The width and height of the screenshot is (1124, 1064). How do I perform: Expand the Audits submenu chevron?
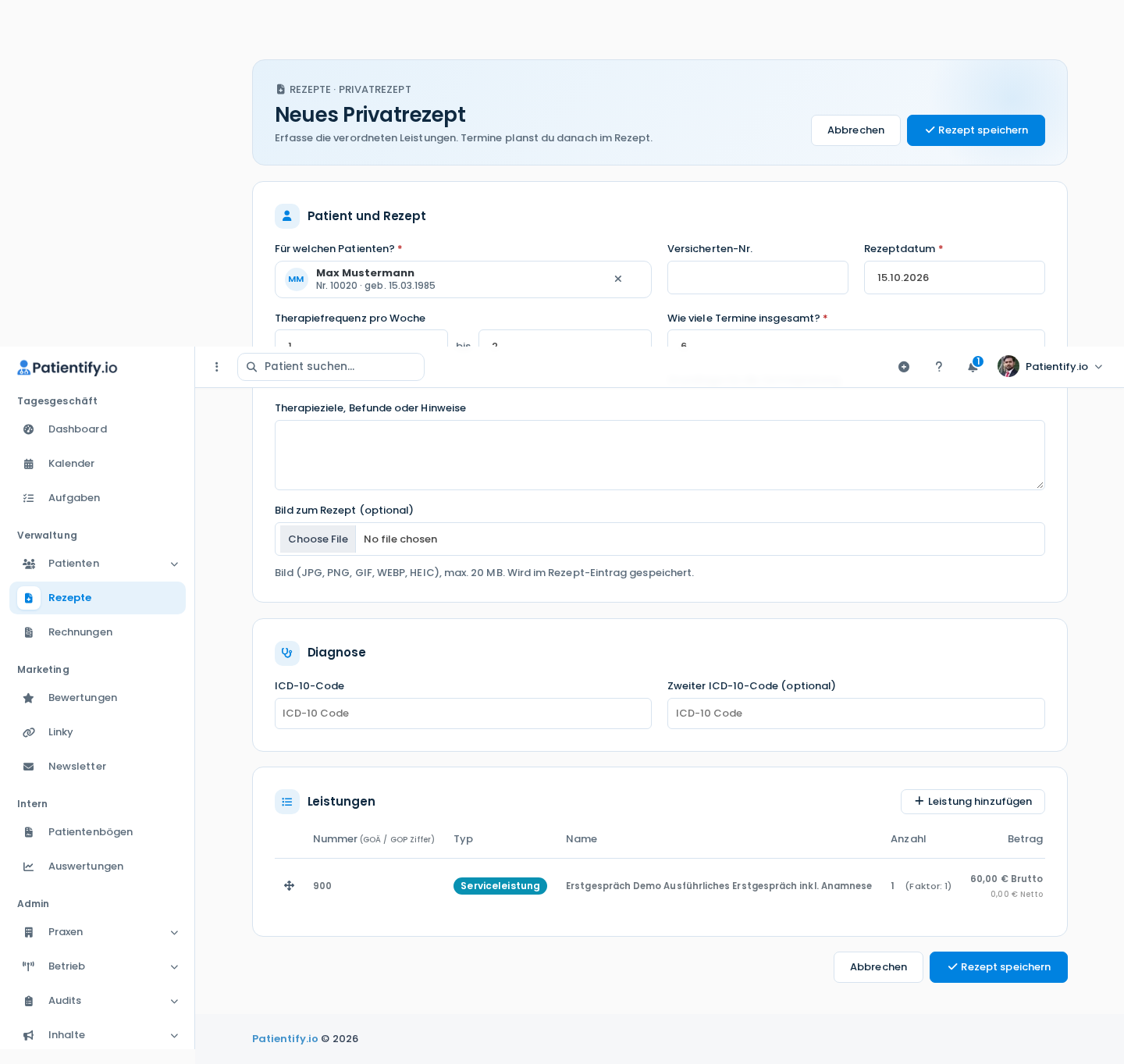[175, 1001]
